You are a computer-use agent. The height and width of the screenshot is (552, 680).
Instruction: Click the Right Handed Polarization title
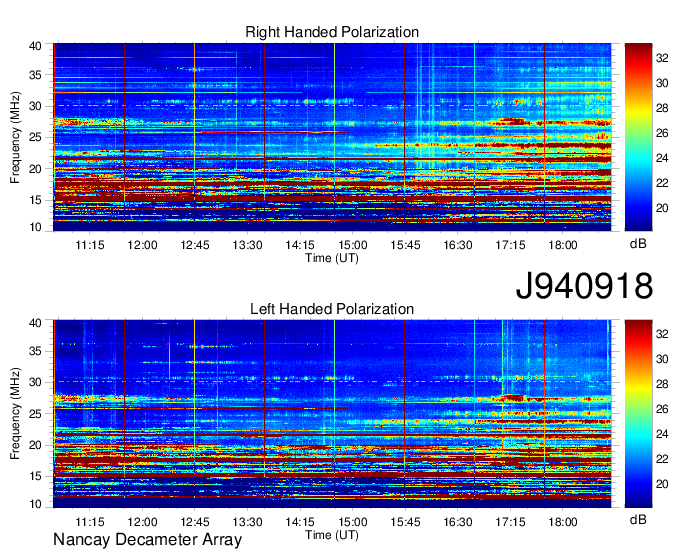tap(332, 32)
